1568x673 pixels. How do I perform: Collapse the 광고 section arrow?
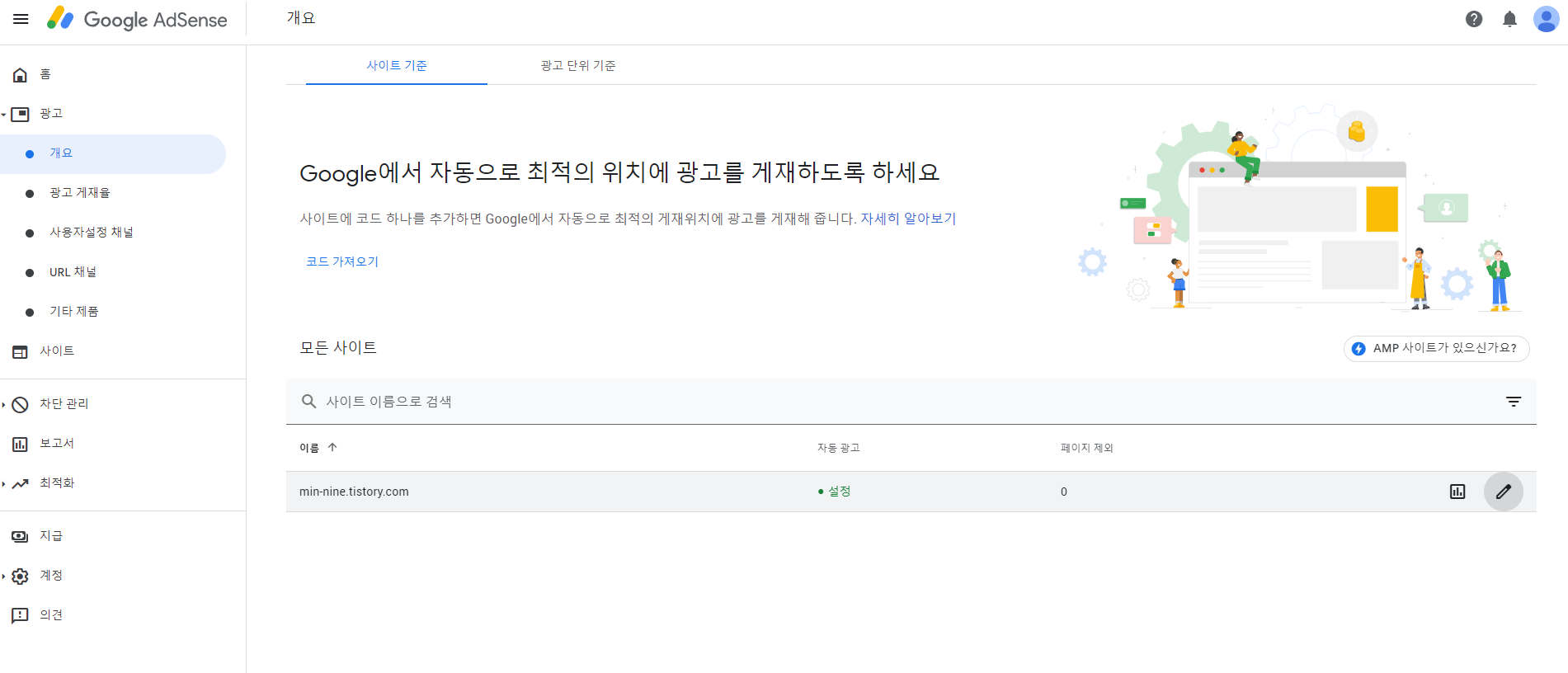point(4,115)
